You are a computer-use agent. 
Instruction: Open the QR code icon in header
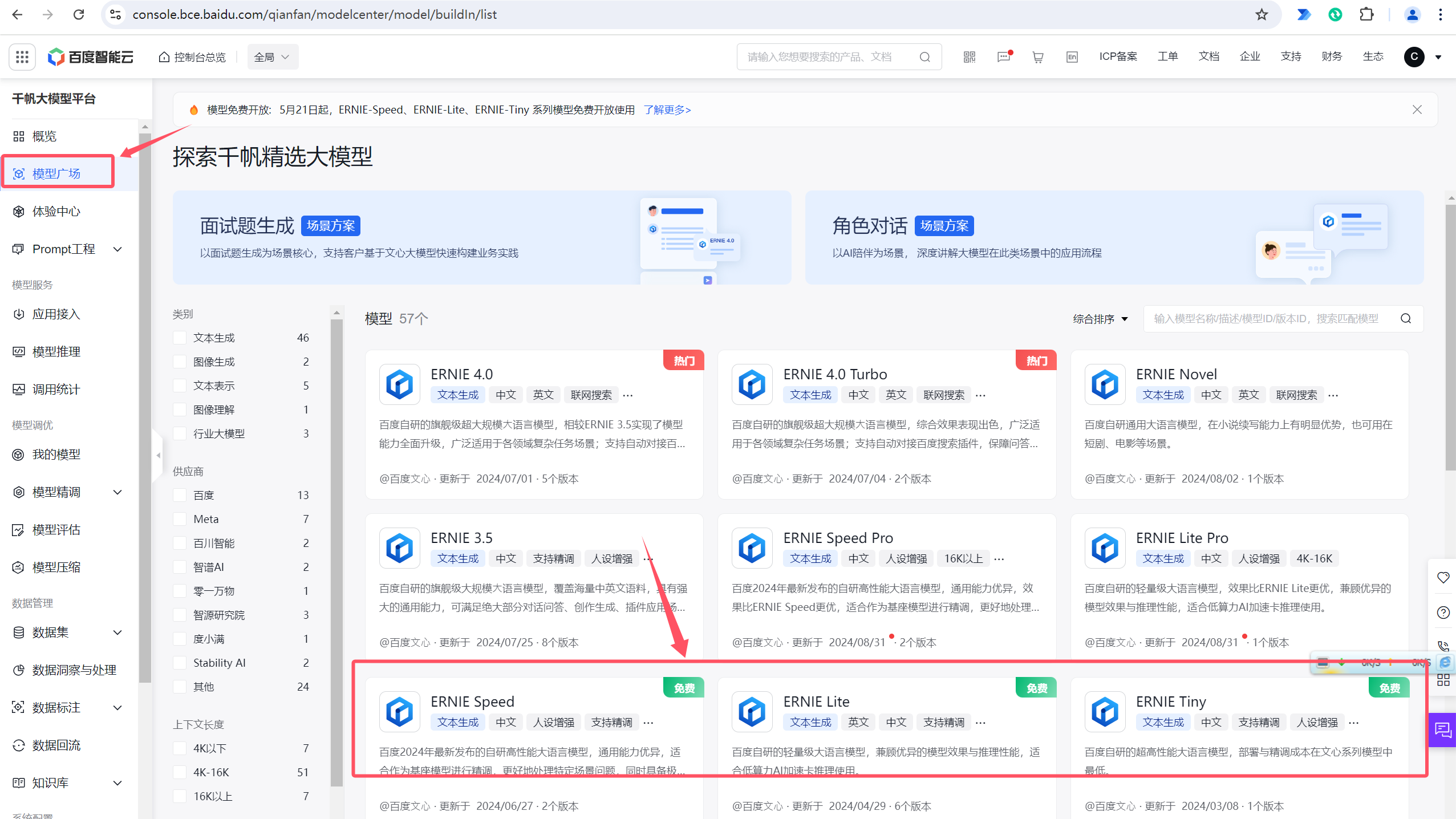[x=969, y=57]
